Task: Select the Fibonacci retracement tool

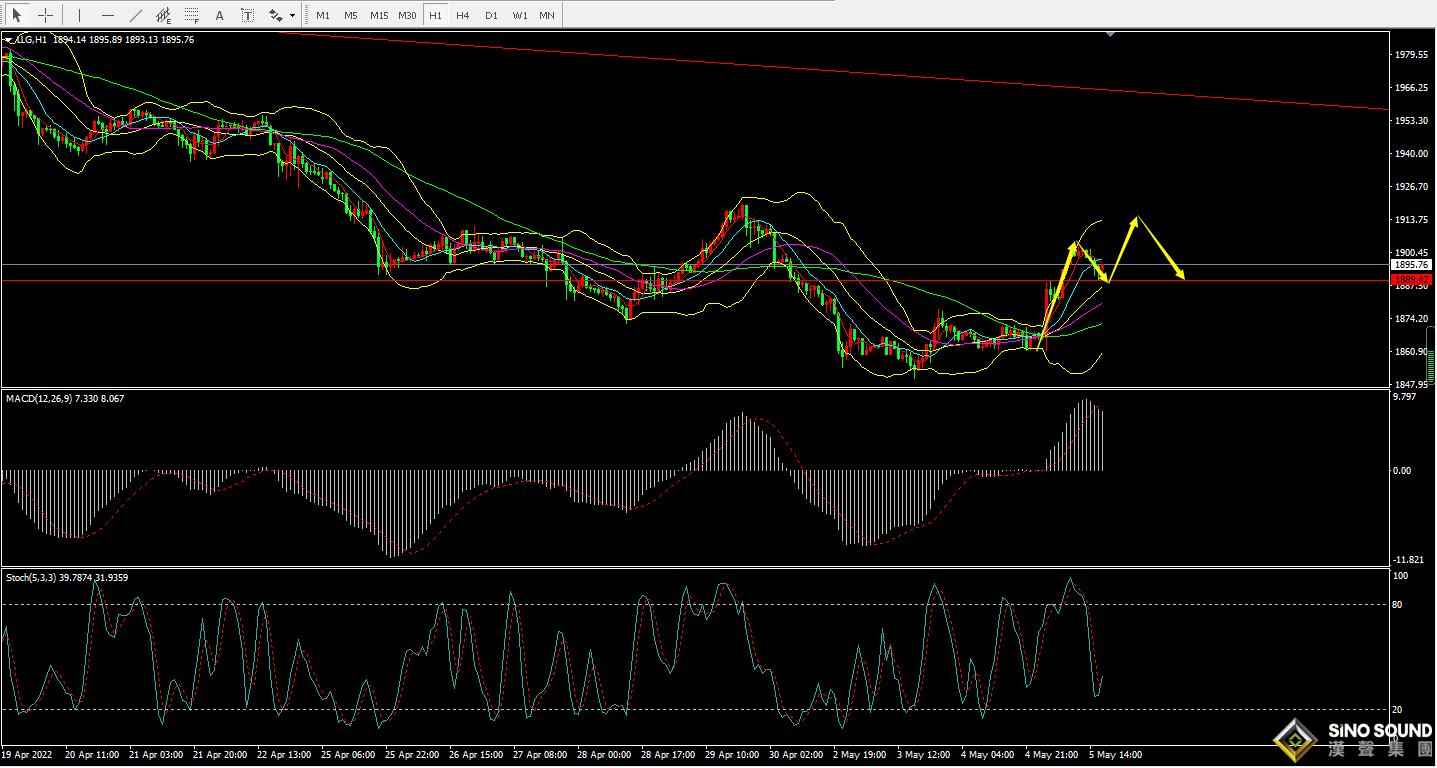Action: pos(191,15)
